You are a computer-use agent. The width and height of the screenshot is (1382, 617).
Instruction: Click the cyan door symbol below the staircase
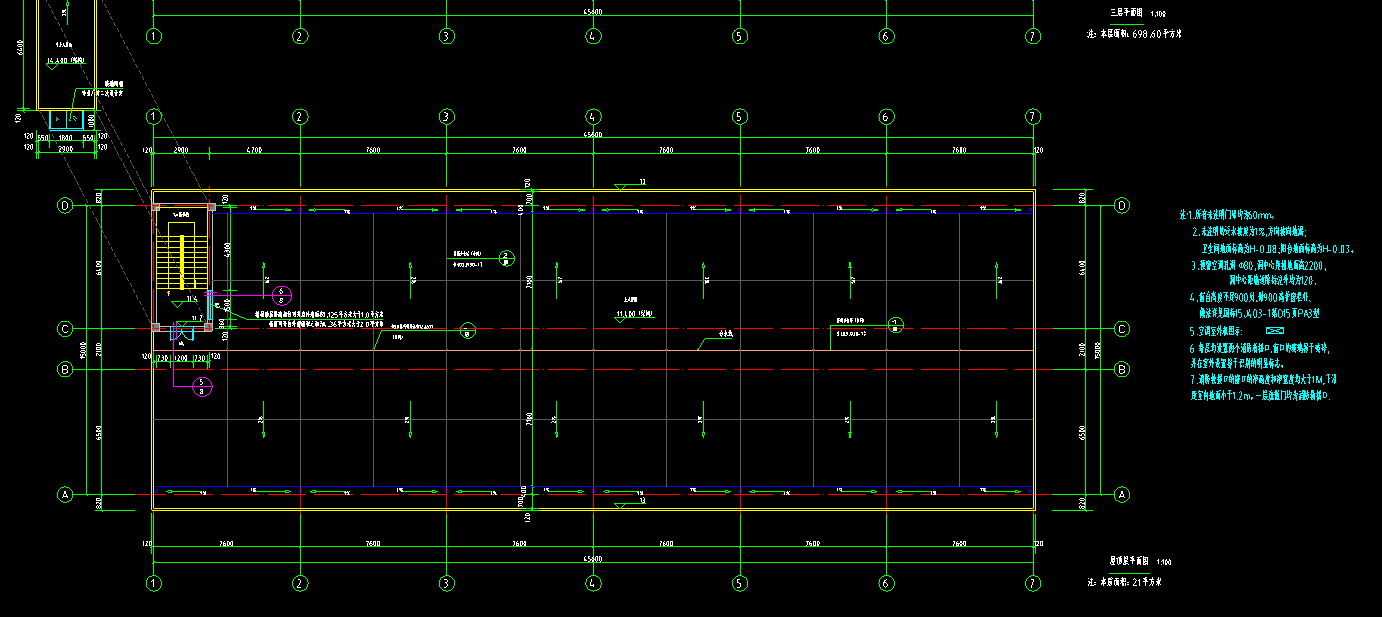click(x=183, y=331)
